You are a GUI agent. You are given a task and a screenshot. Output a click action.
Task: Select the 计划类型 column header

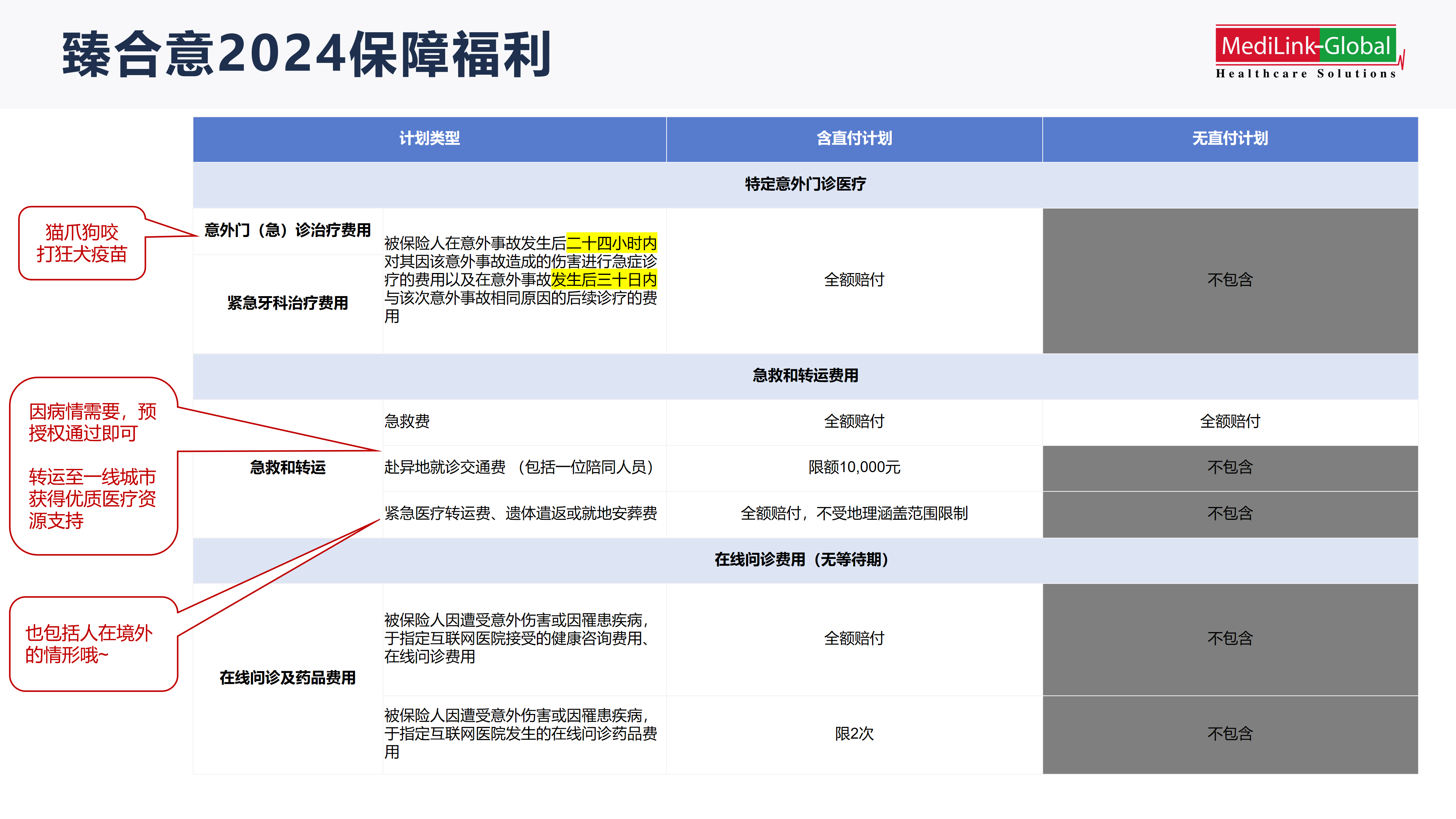click(x=429, y=138)
